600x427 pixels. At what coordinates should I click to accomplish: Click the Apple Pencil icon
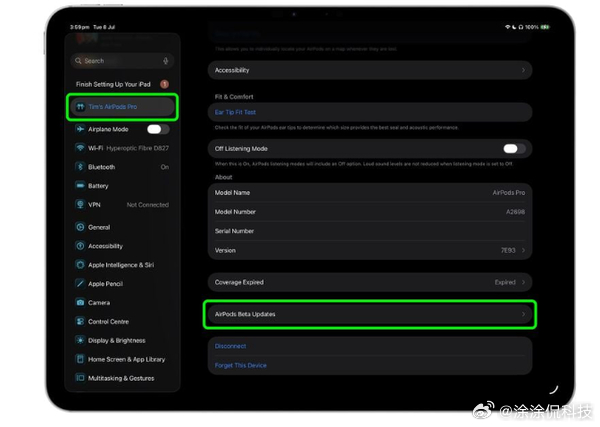80,284
